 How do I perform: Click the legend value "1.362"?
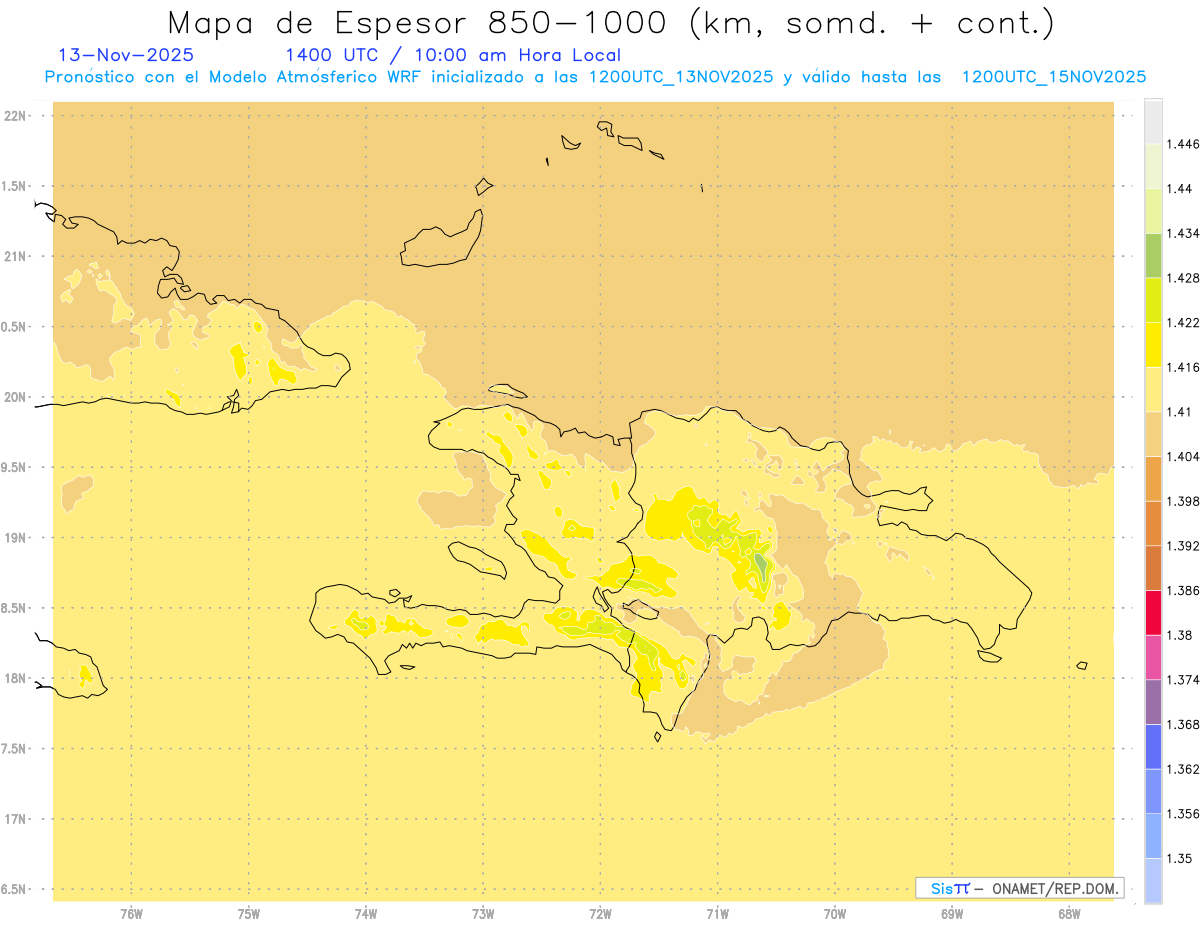pyautogui.click(x=1183, y=769)
